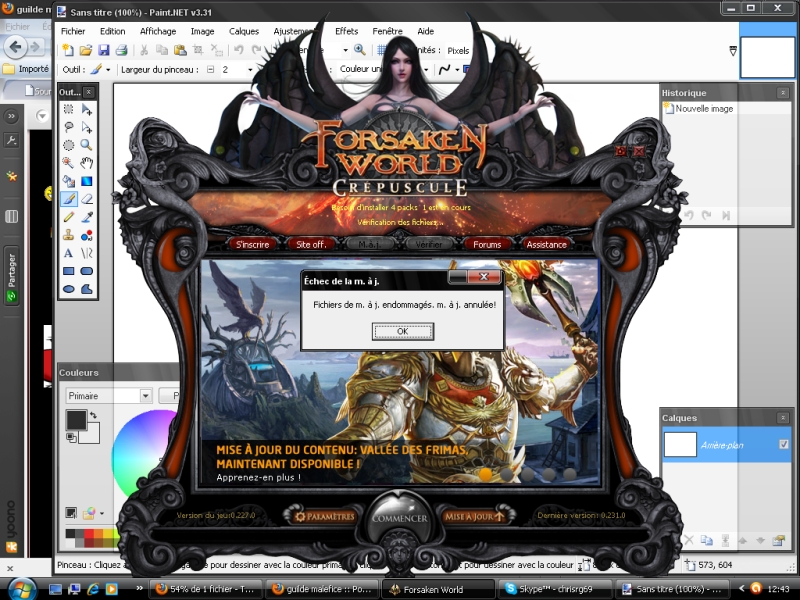Viewport: 800px width, 600px height.
Task: Choose the Pan hand tool
Action: 87,163
